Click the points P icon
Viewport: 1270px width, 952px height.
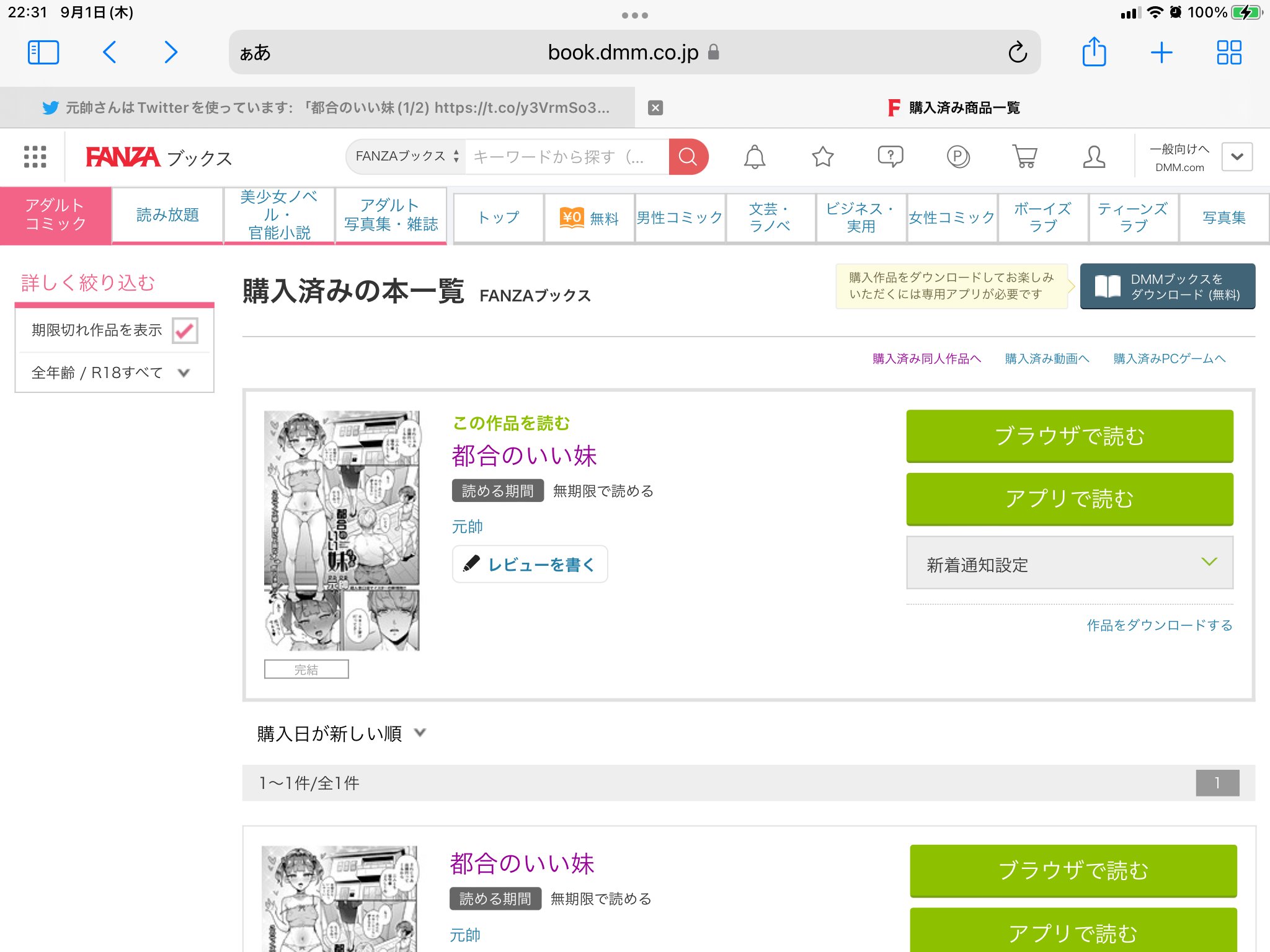tap(958, 157)
